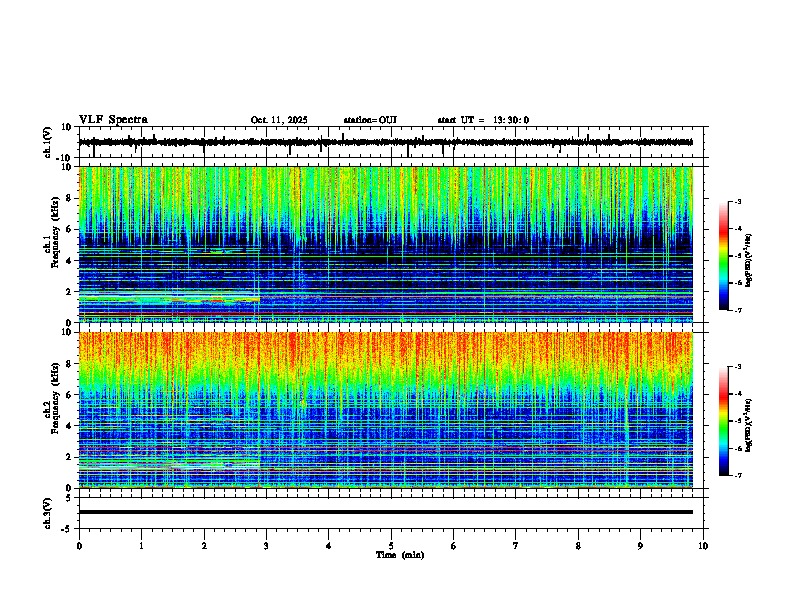Click the "-7" label on ch.2 color scale
The width and height of the screenshot is (792, 612).
[x=738, y=476]
